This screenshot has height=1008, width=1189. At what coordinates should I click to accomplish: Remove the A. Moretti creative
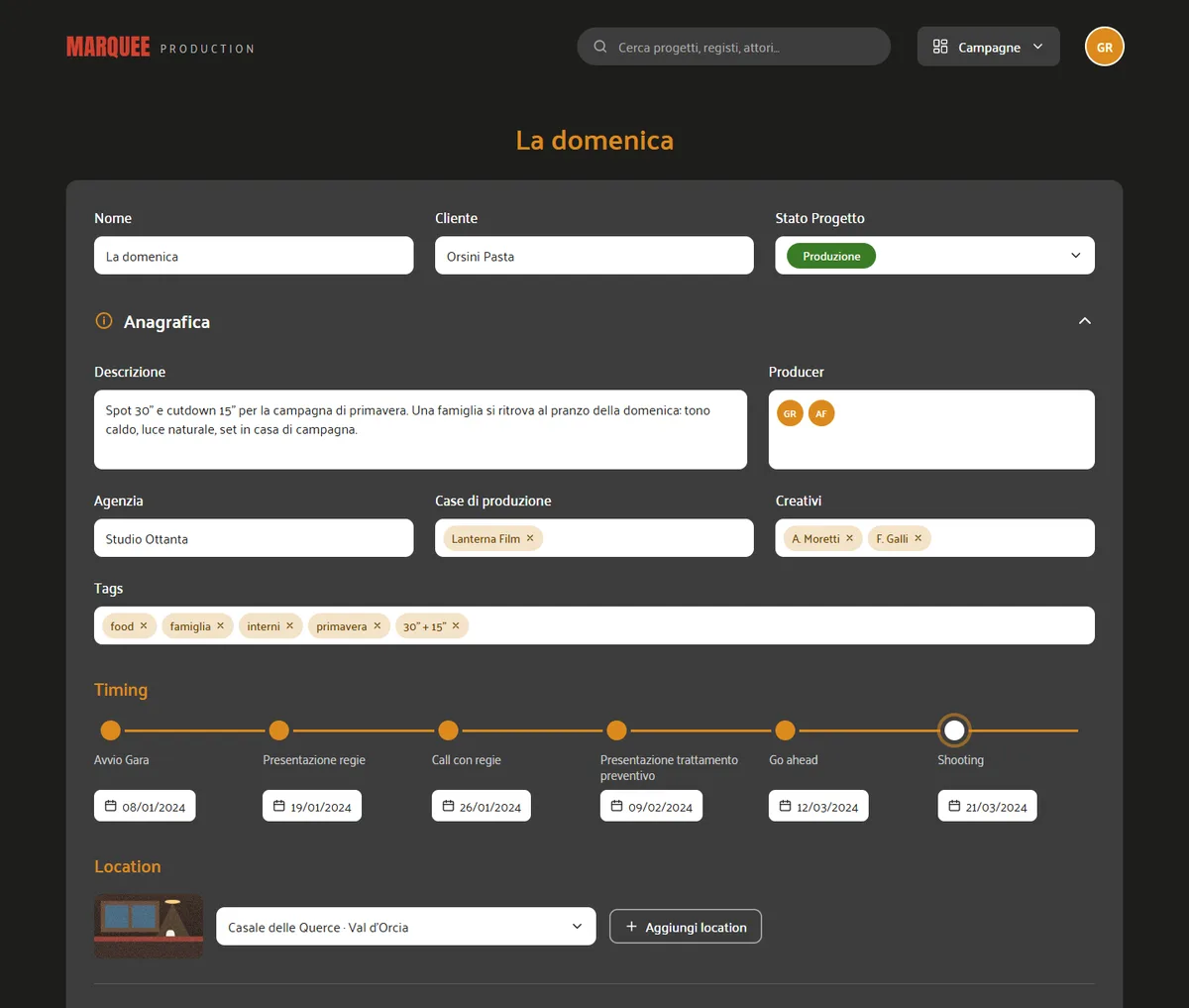849,538
